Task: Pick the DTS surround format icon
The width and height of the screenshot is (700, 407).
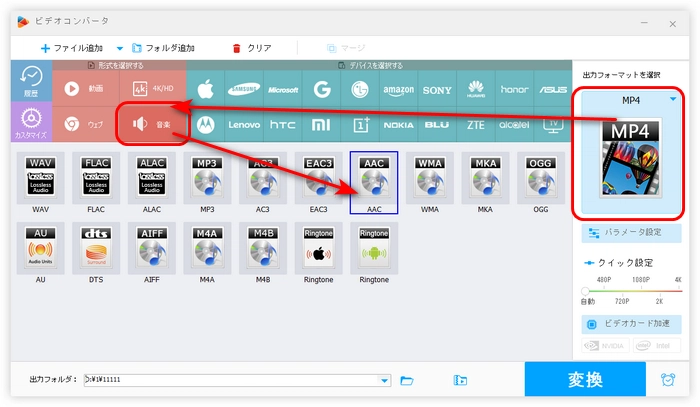Action: [x=96, y=252]
